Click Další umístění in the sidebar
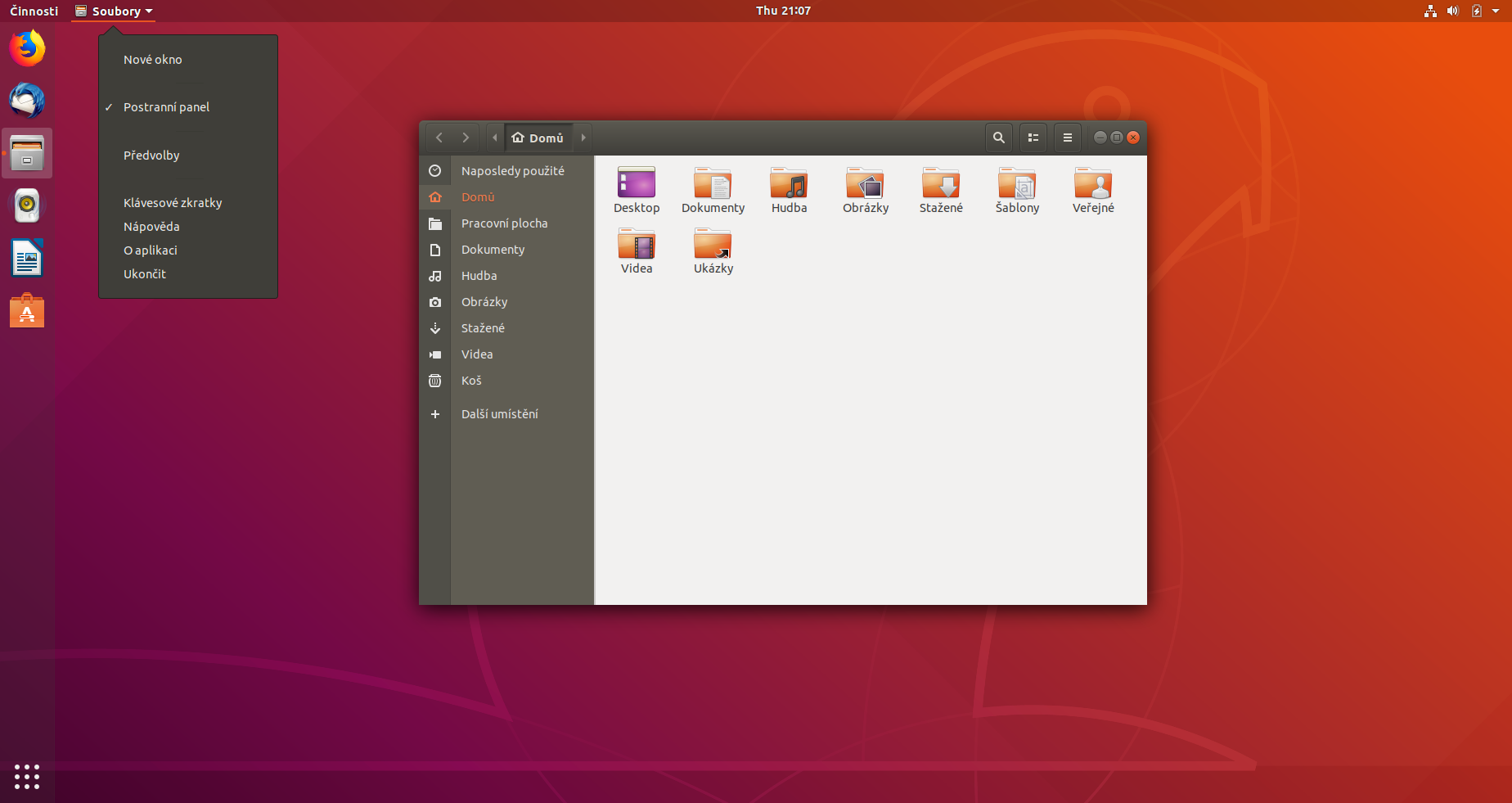Image resolution: width=1512 pixels, height=803 pixels. point(507,414)
